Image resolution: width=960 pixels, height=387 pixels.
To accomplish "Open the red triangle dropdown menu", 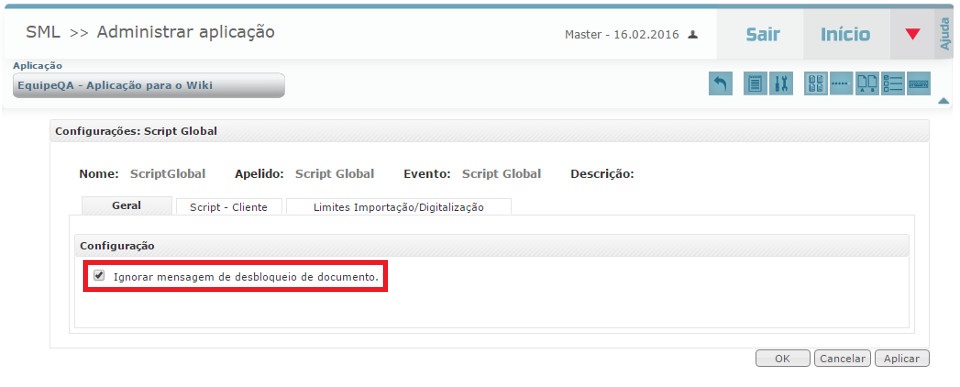I will (x=912, y=34).
